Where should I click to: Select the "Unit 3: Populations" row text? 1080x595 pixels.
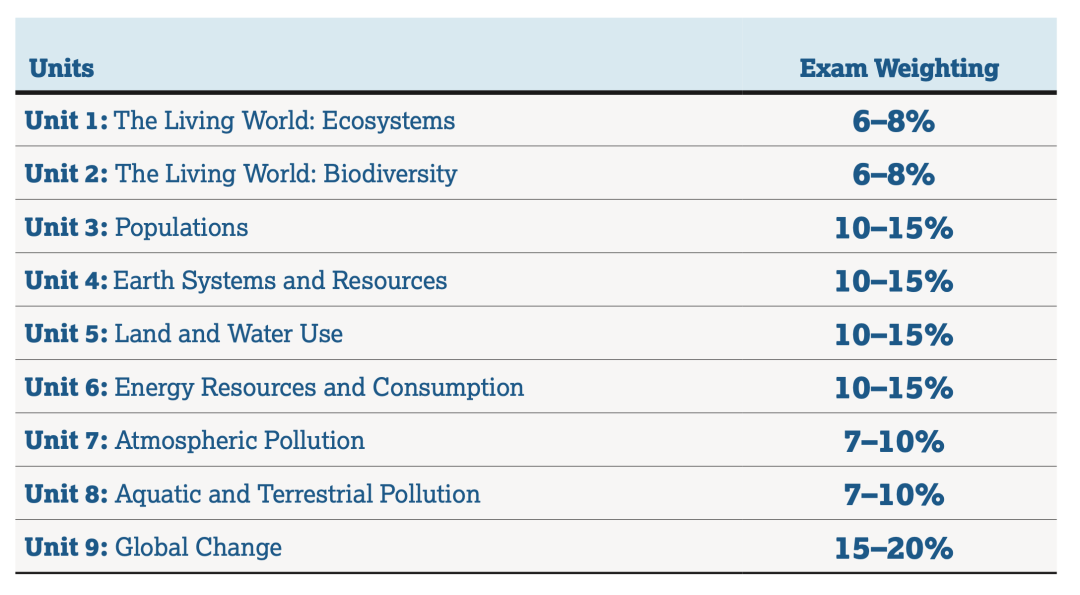tap(136, 227)
